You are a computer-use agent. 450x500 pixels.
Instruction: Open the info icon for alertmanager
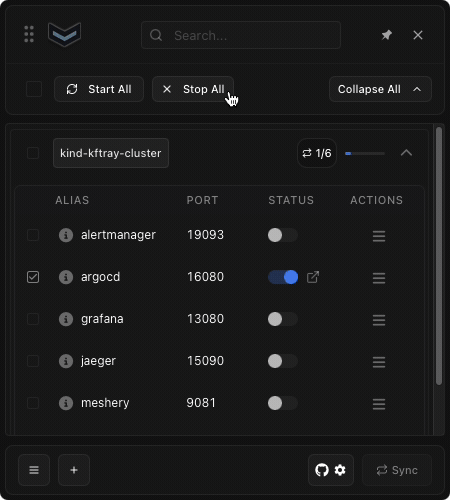66,235
